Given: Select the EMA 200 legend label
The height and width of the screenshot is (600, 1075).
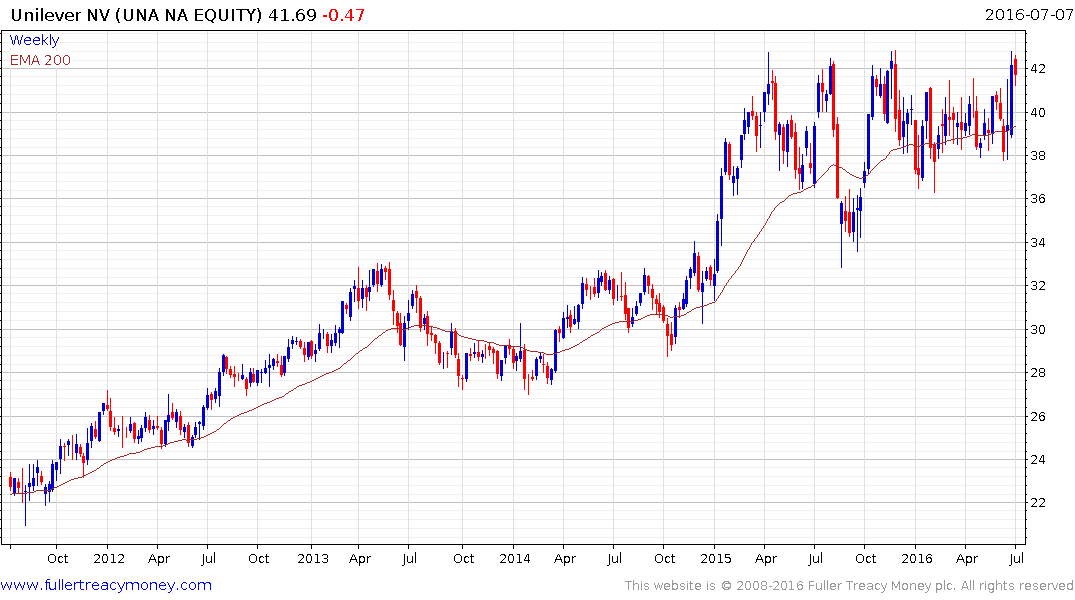Looking at the screenshot, I should (x=40, y=60).
